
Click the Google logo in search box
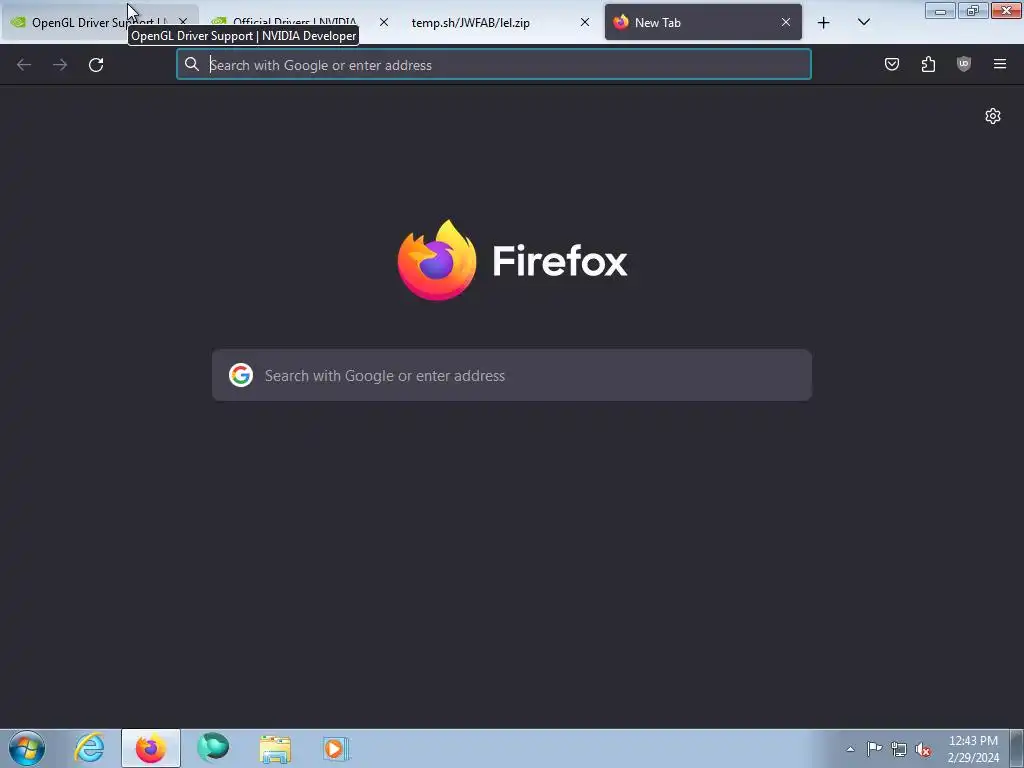(240, 375)
